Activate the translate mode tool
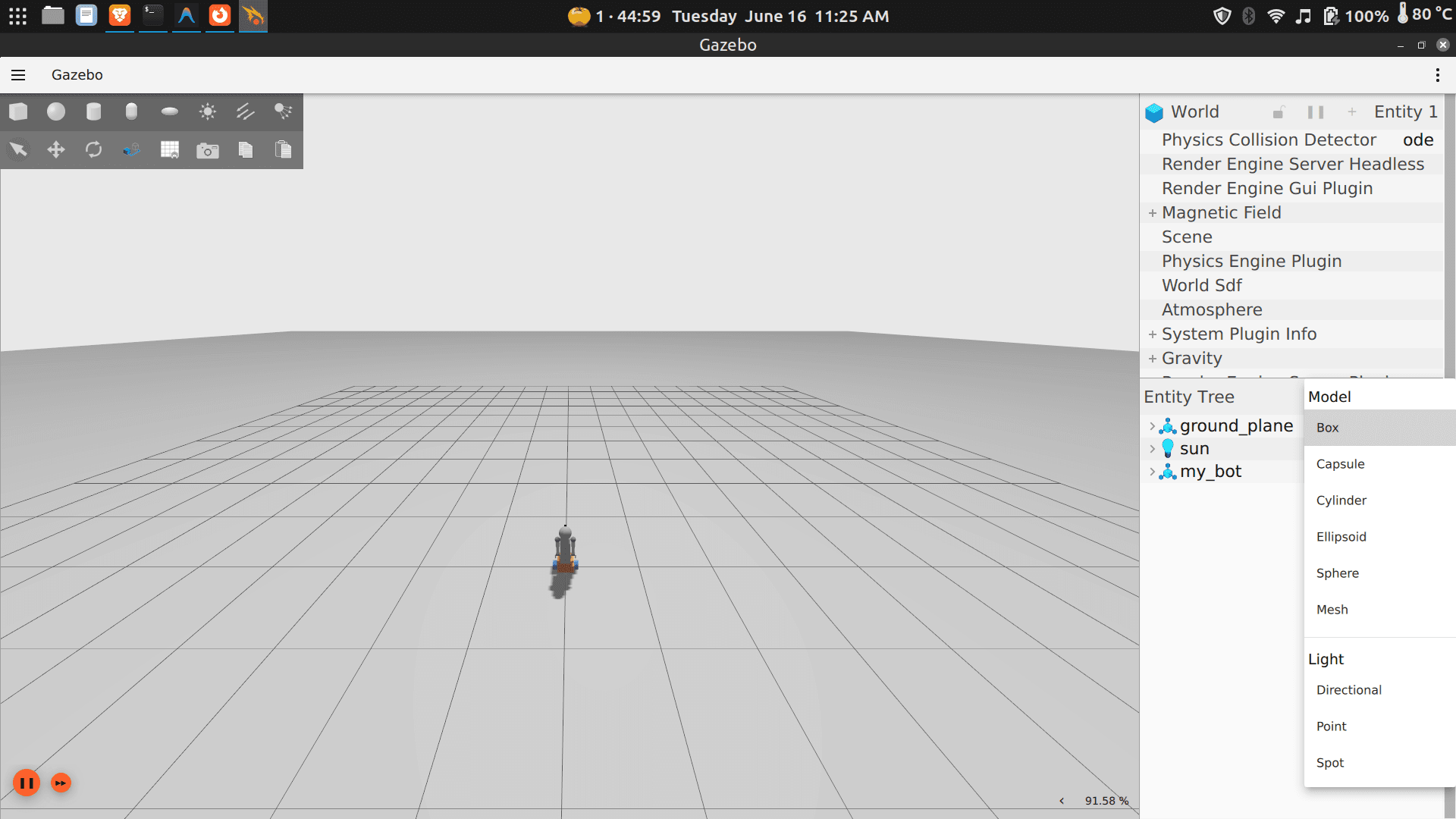 [x=56, y=150]
